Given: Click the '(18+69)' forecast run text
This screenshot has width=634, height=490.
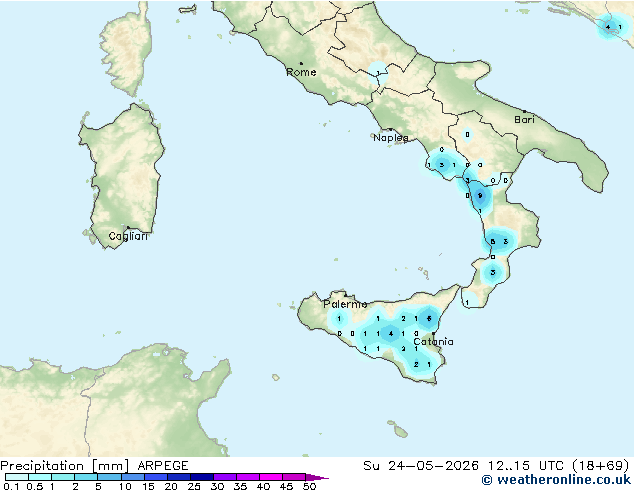Looking at the screenshot, I should click(601, 466).
